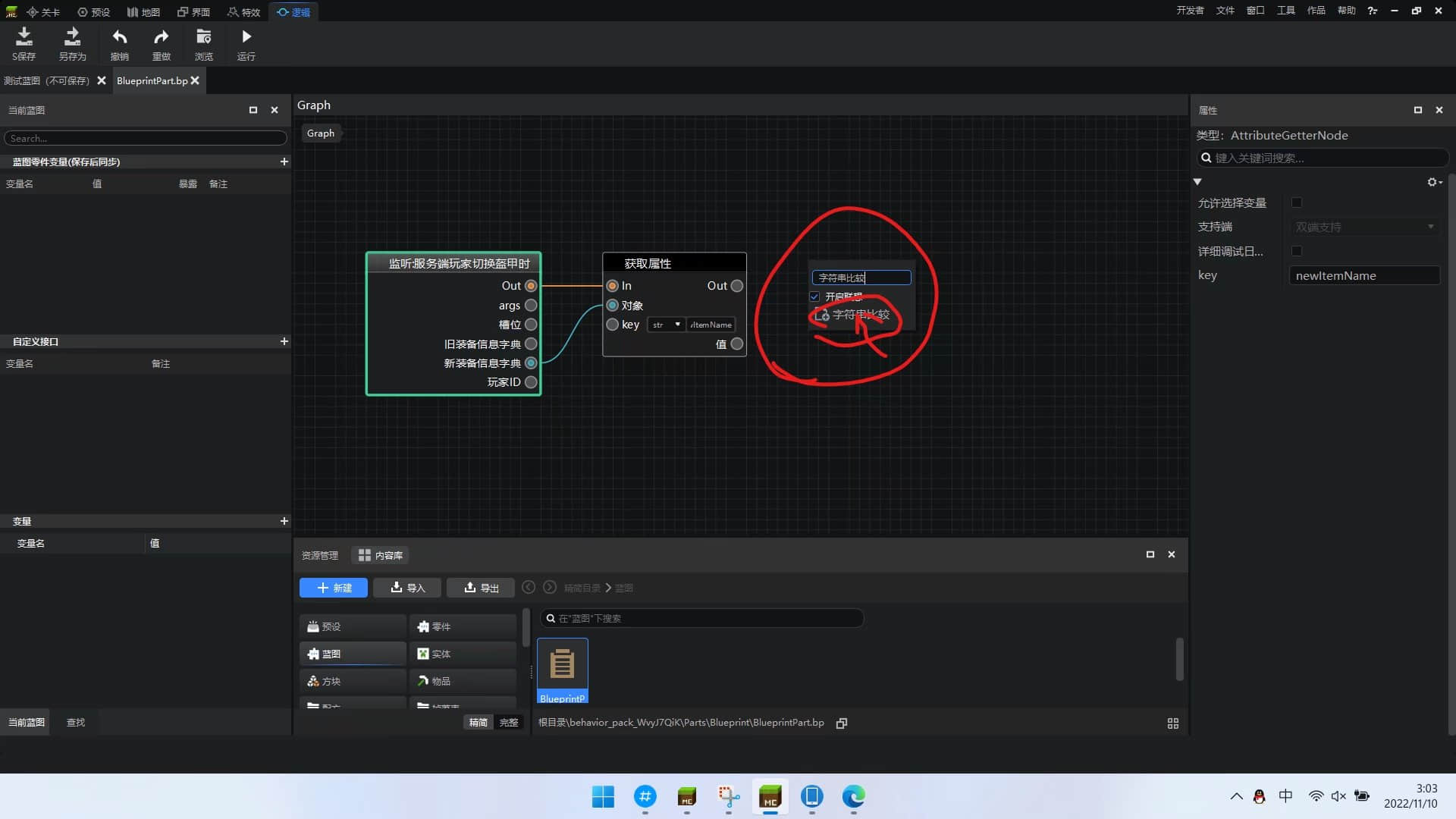The height and width of the screenshot is (819, 1456).
Task: Switch to the 内容库 tab
Action: (x=381, y=555)
